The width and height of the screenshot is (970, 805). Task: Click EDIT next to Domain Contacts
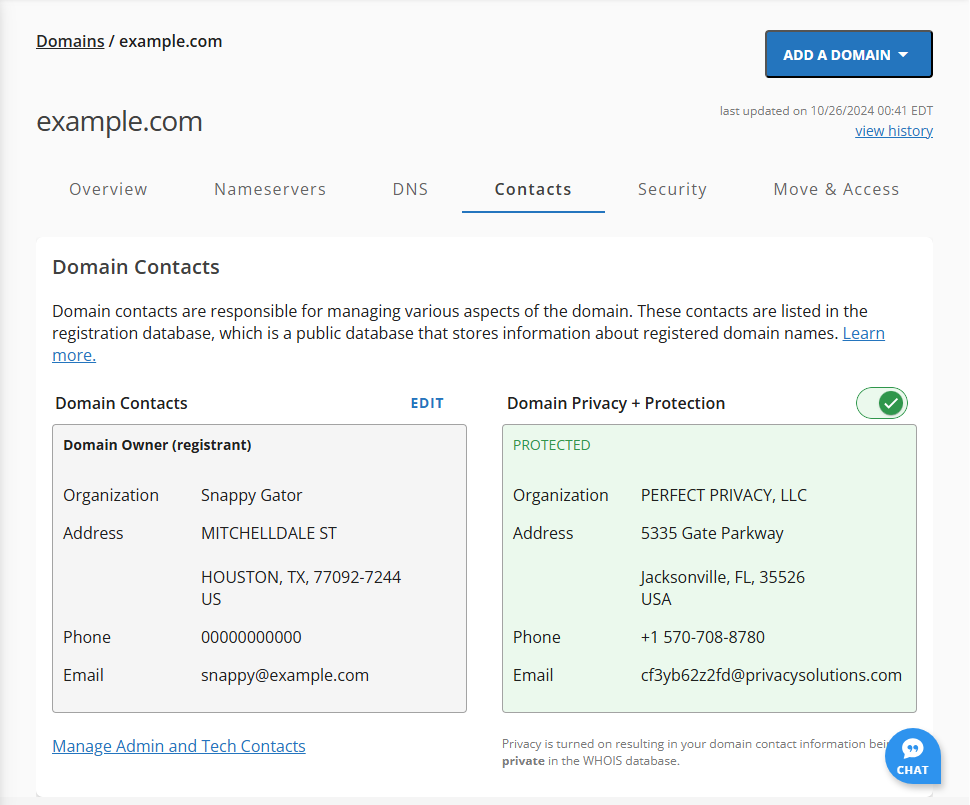pyautogui.click(x=427, y=403)
